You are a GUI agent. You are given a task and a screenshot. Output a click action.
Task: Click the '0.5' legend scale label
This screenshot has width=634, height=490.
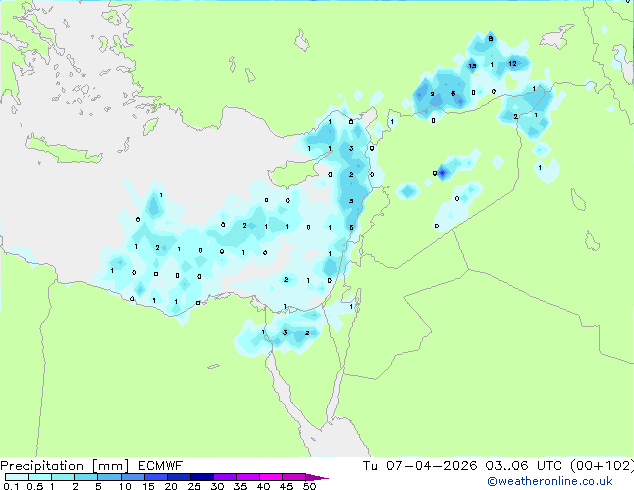pos(35,486)
